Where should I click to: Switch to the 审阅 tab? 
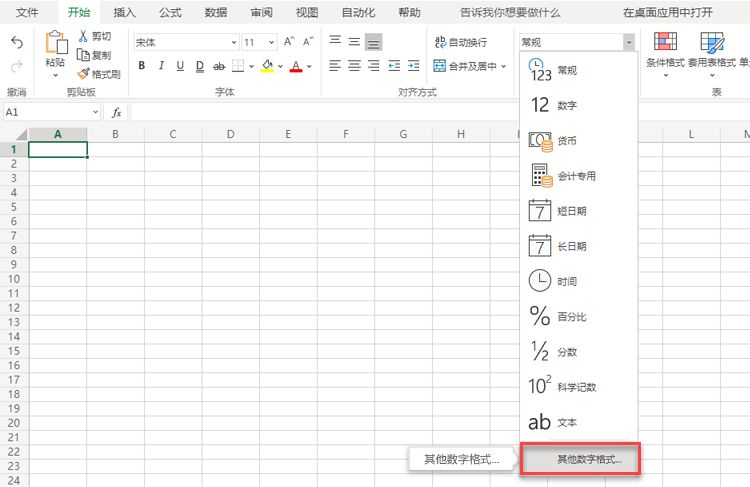point(262,12)
